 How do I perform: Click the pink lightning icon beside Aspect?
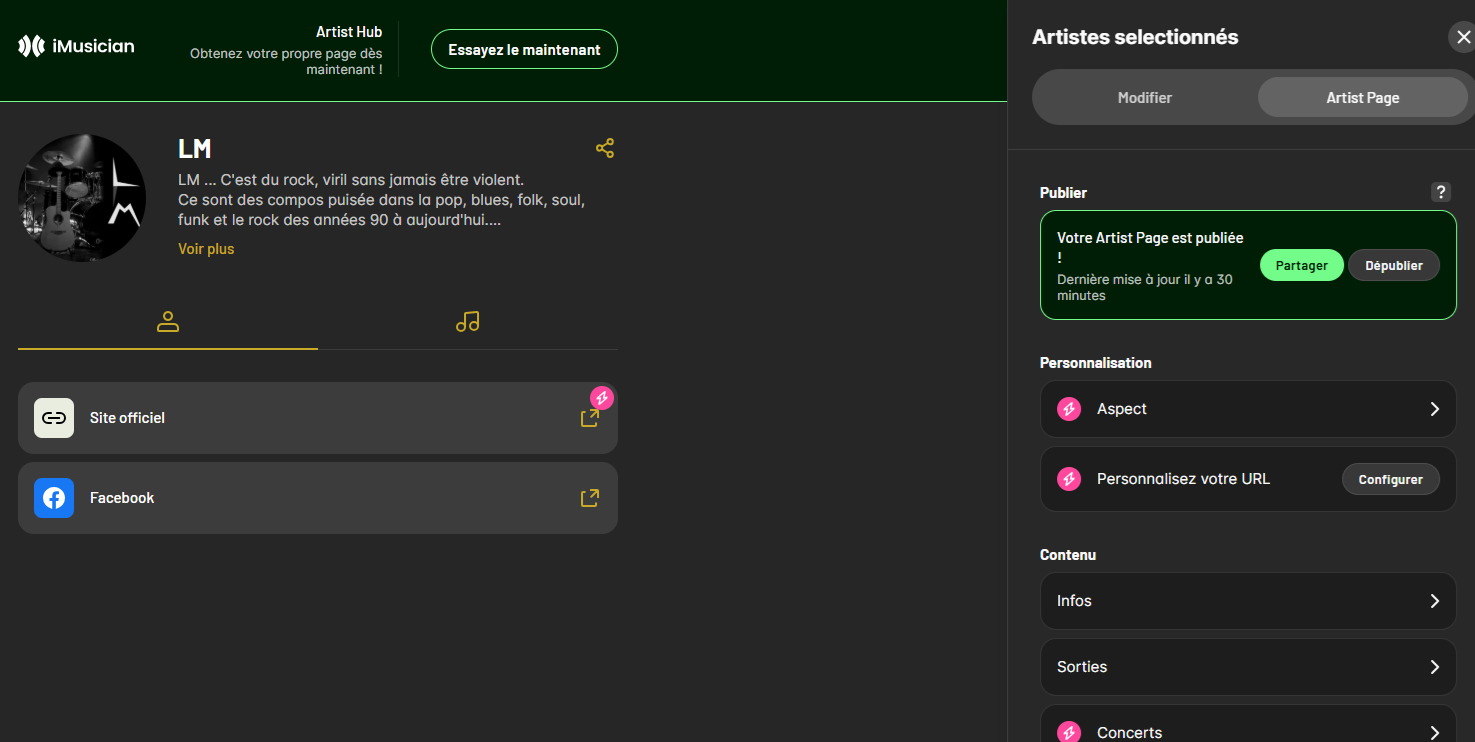tap(1069, 409)
